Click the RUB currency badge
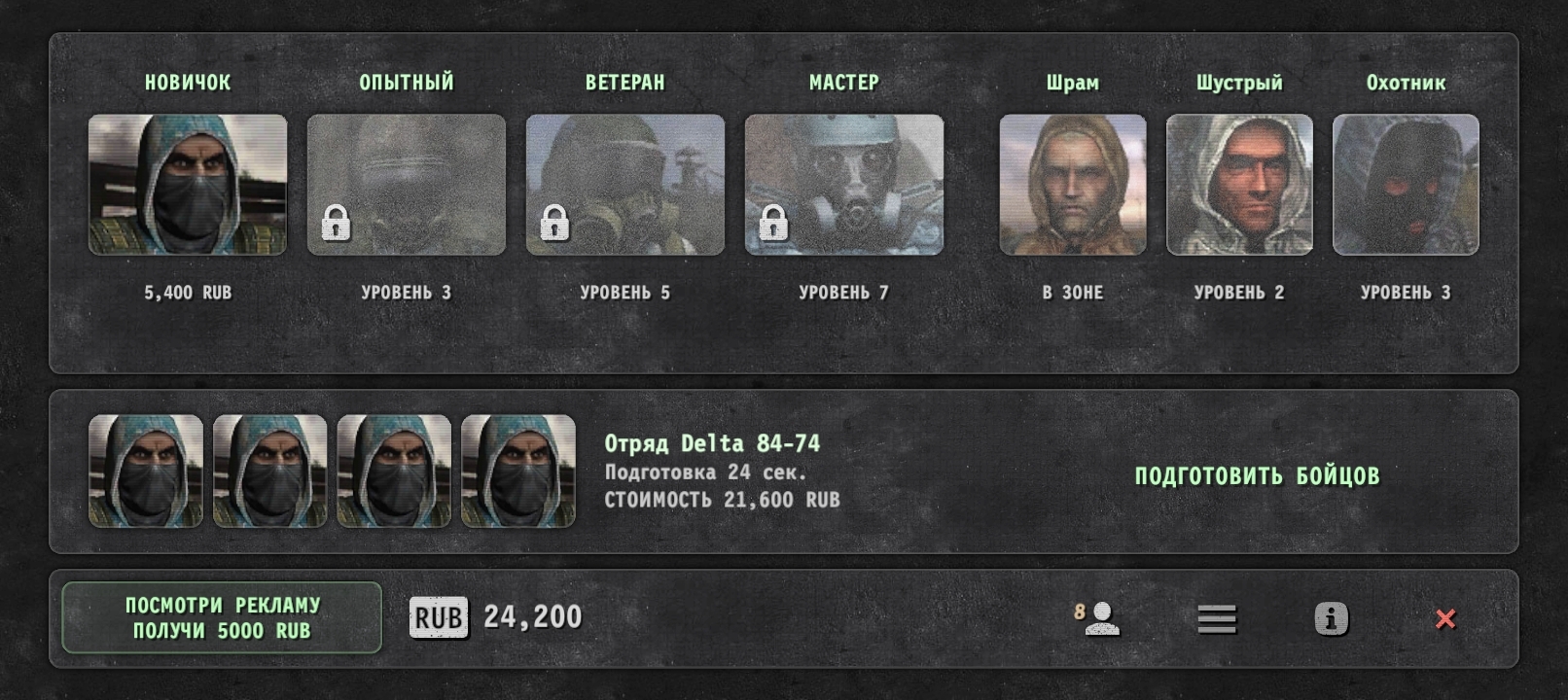 pos(439,617)
